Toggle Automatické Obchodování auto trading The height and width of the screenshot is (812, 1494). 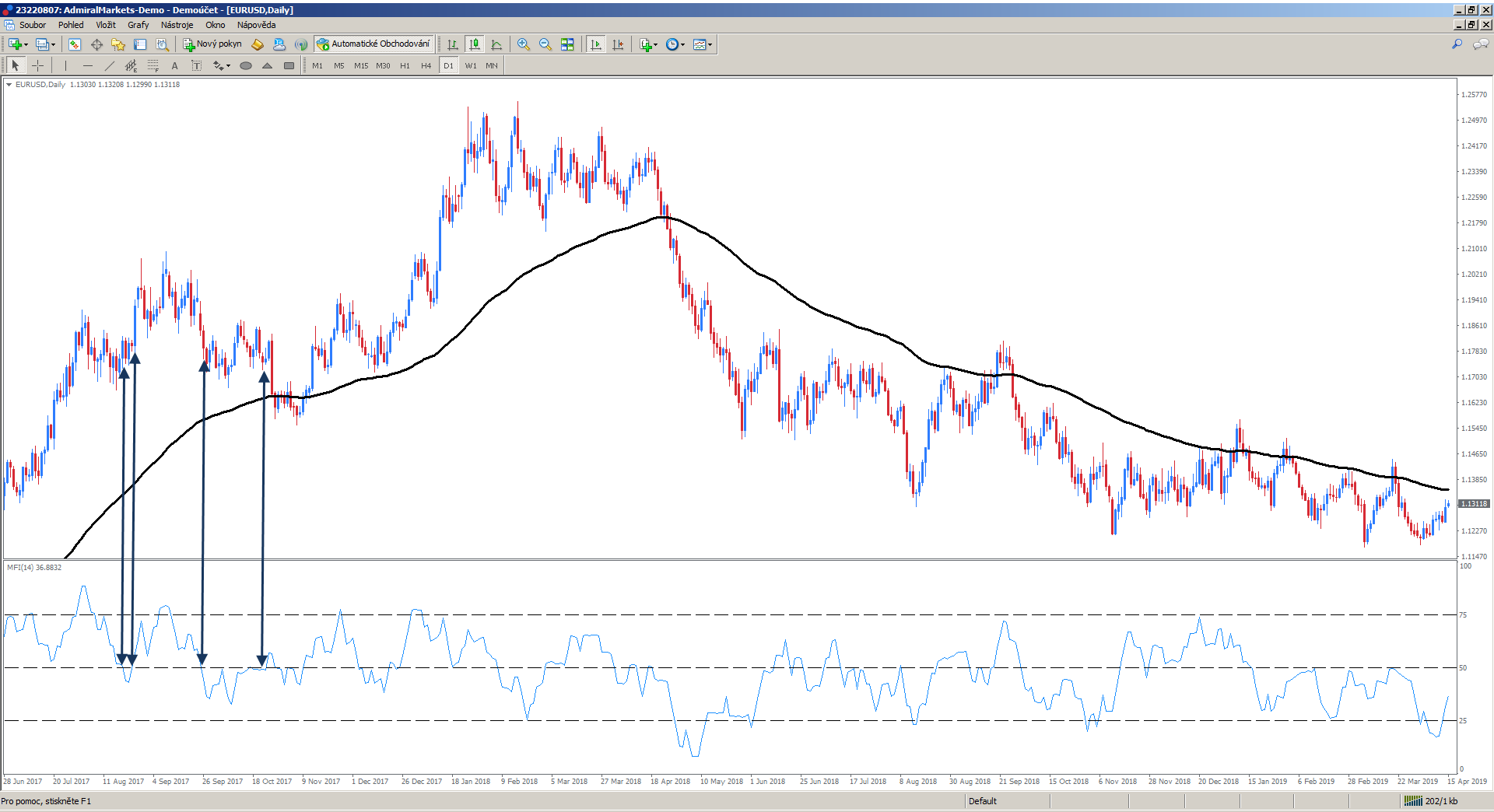point(373,44)
